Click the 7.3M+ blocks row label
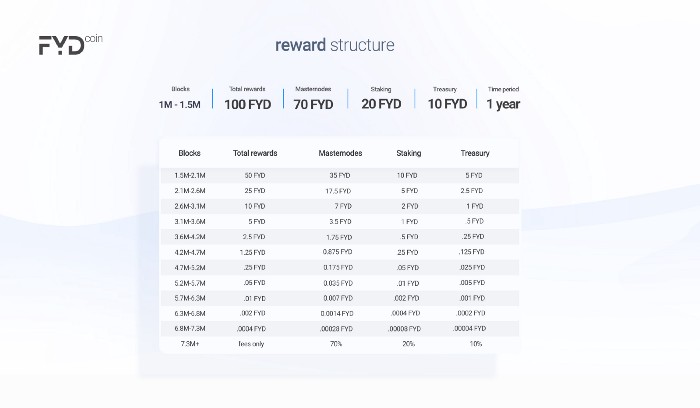Screen dimensions: 700x408 (190, 344)
